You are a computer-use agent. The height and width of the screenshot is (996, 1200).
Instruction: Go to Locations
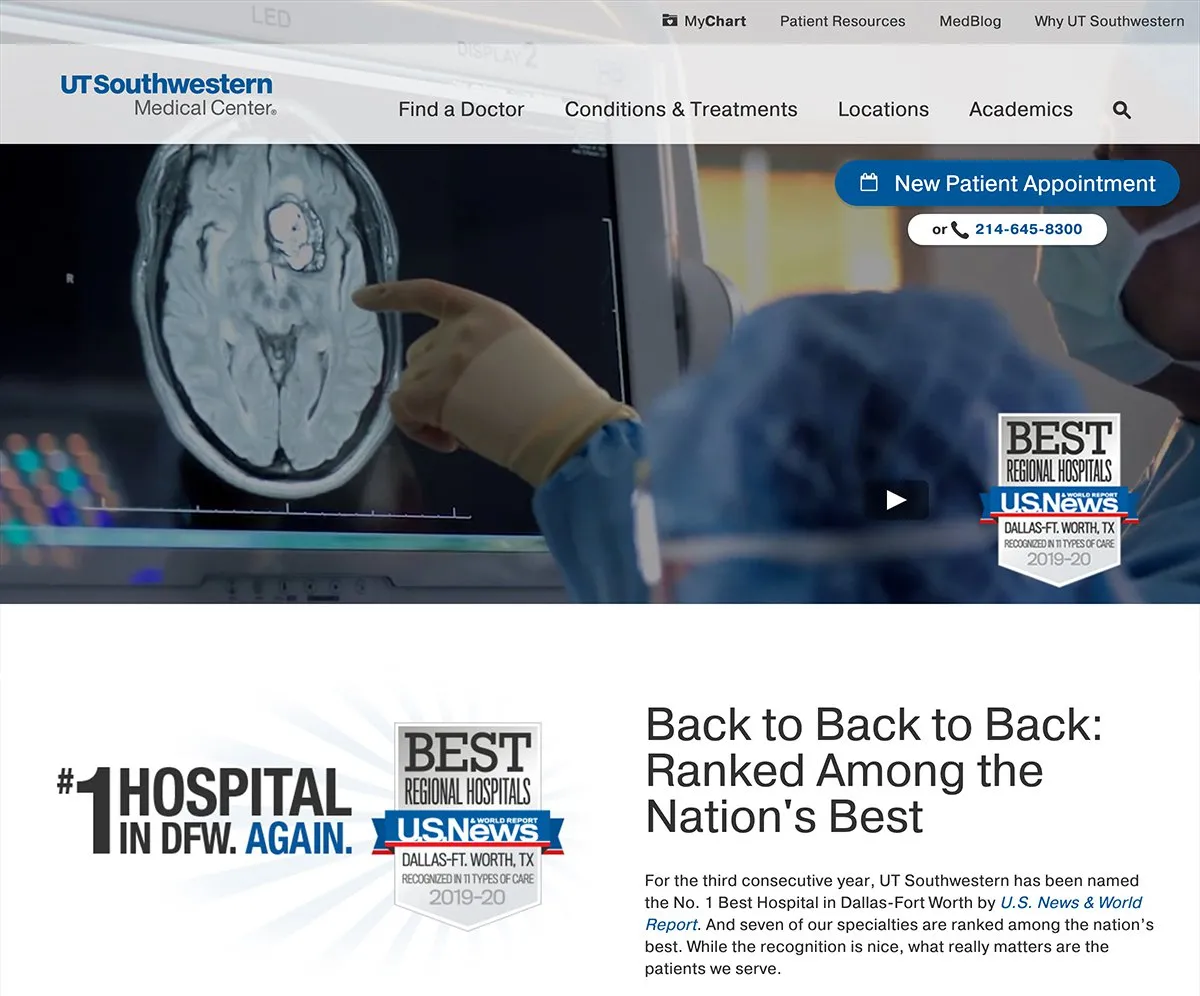click(883, 110)
